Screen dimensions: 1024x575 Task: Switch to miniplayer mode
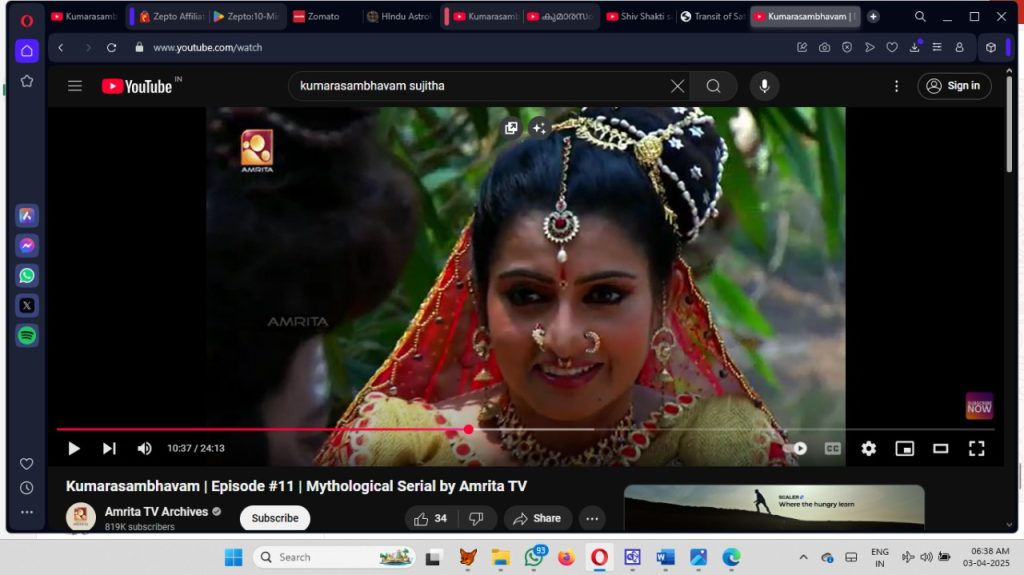[x=904, y=448]
